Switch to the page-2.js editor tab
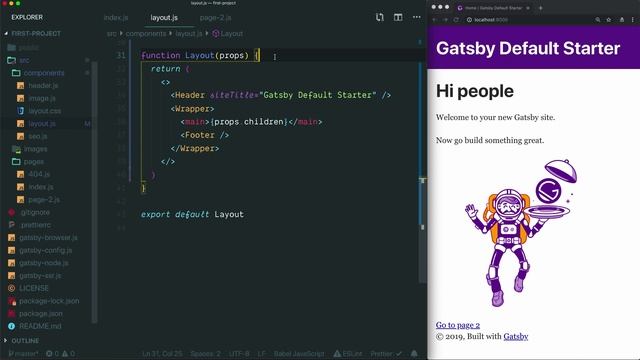Viewport: 640px width, 360px height. coord(216,18)
